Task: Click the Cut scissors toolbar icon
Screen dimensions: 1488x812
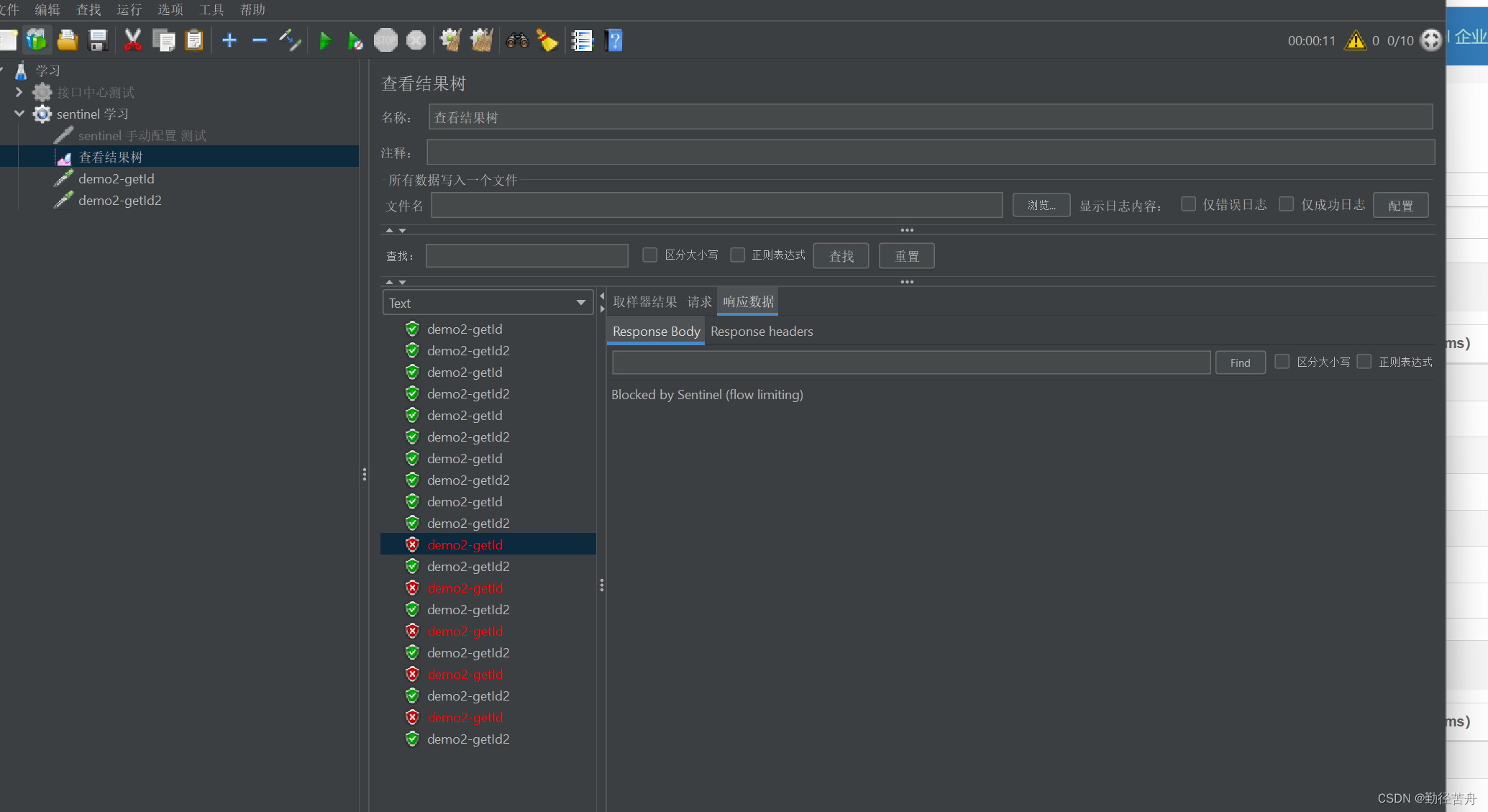Action: [132, 40]
